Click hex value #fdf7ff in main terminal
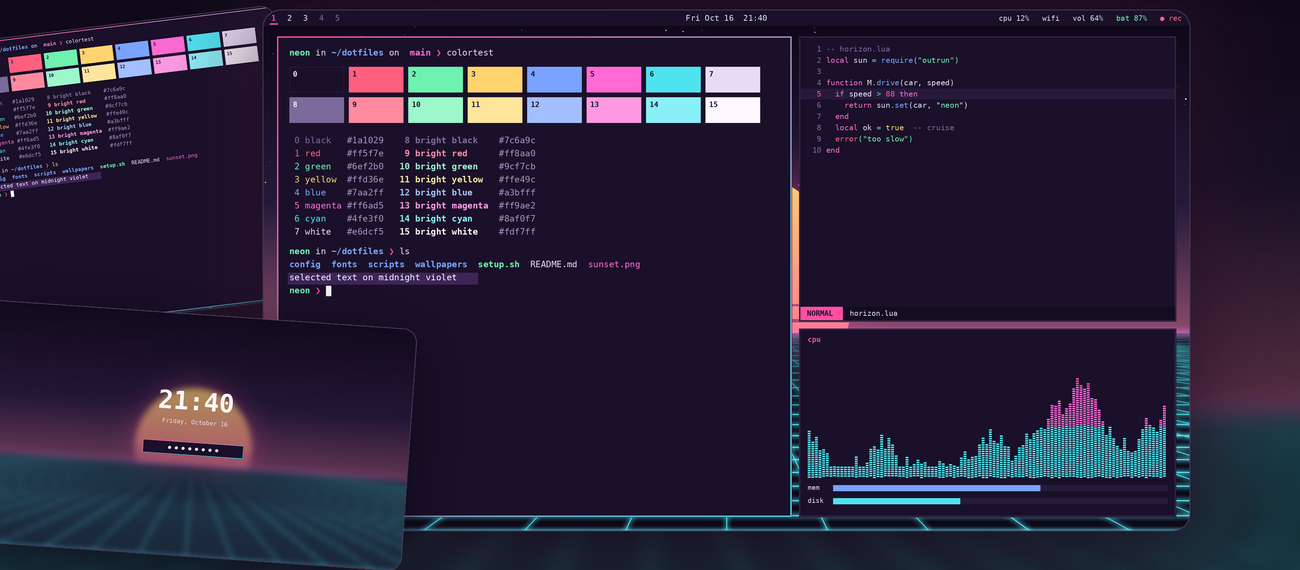This screenshot has width=1300, height=570. point(517,232)
